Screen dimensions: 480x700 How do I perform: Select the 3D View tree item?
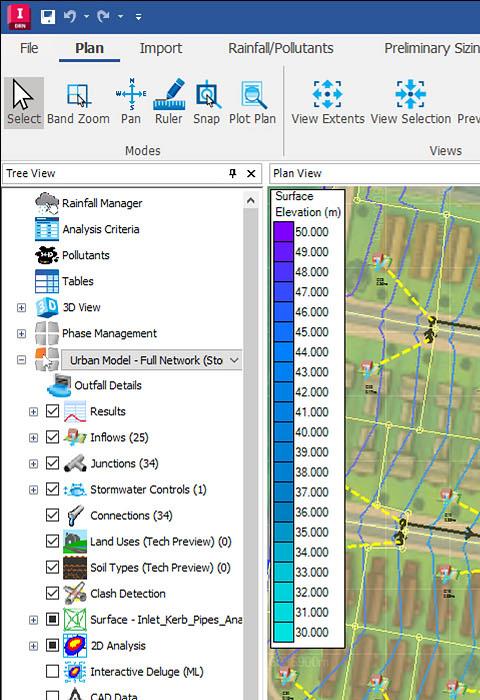tap(81, 307)
